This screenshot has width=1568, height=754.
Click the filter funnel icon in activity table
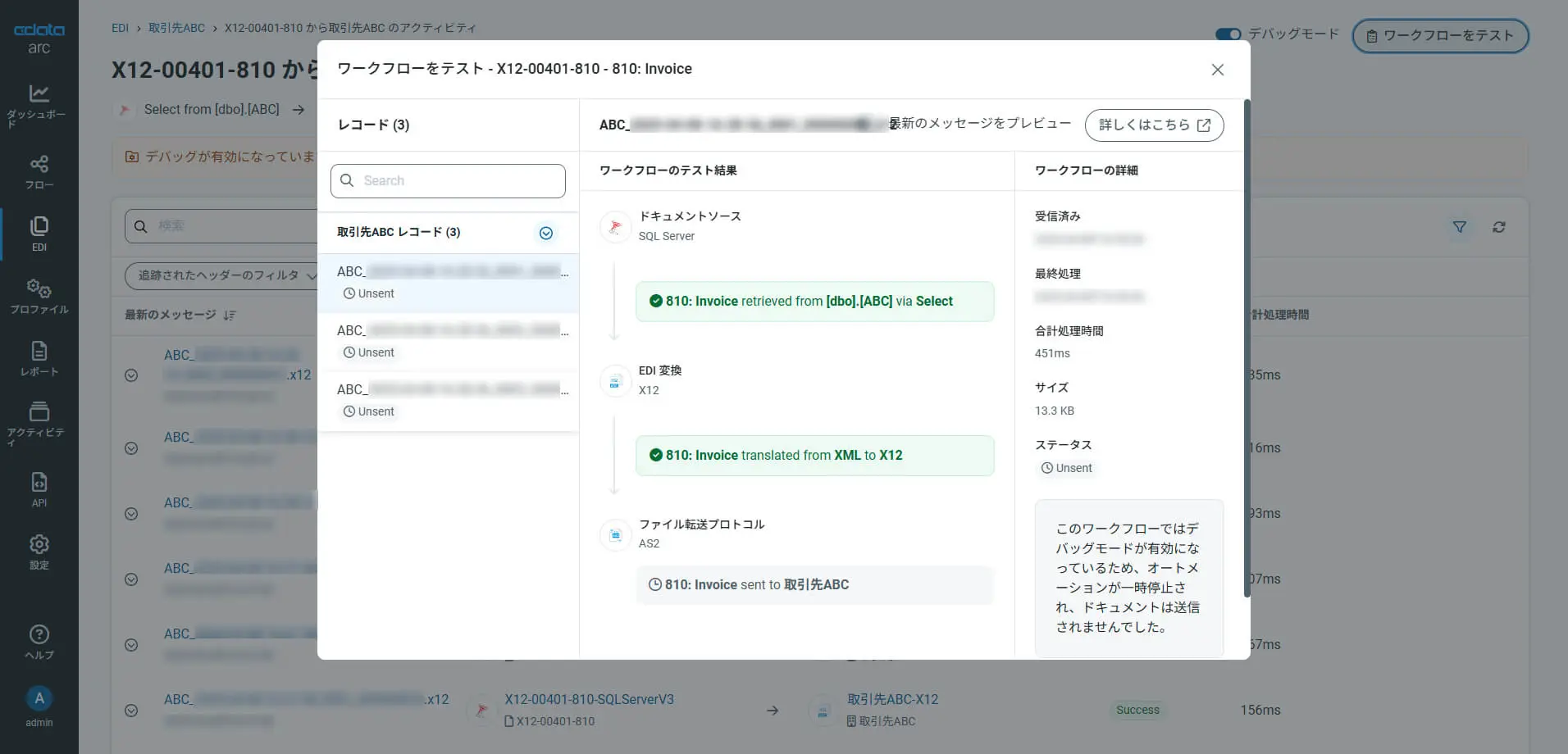[x=1460, y=227]
